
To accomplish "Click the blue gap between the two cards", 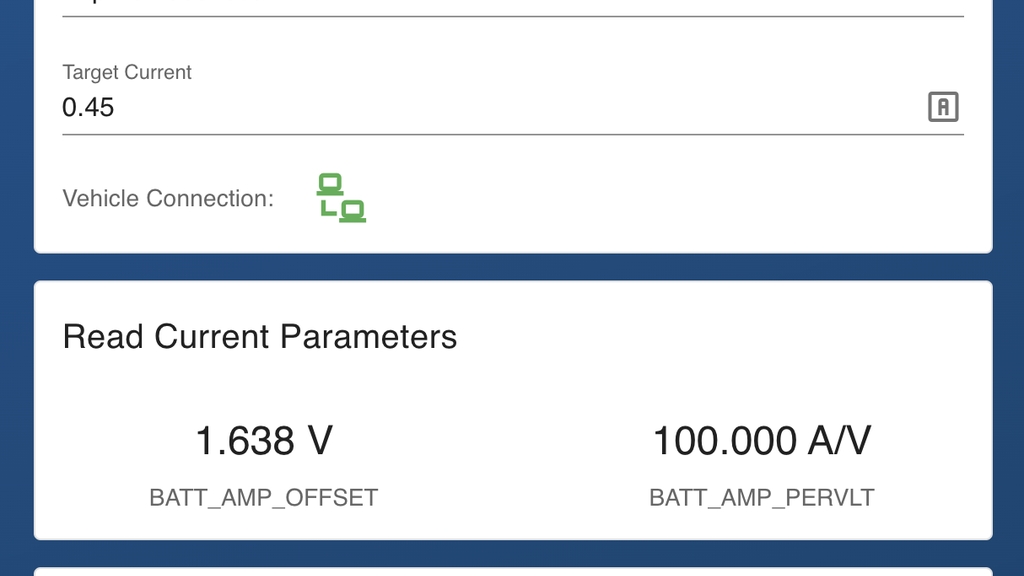I will point(512,267).
